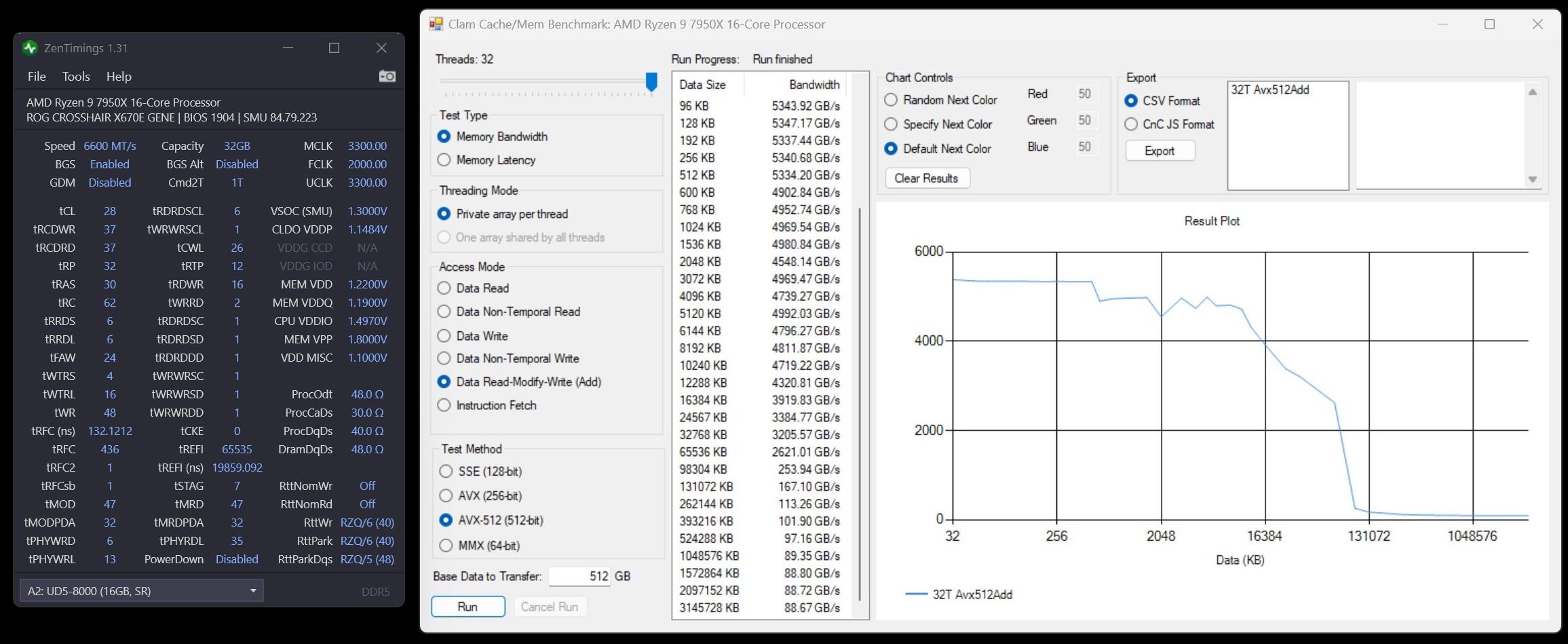
Task: Click the Export button
Action: click(1160, 151)
